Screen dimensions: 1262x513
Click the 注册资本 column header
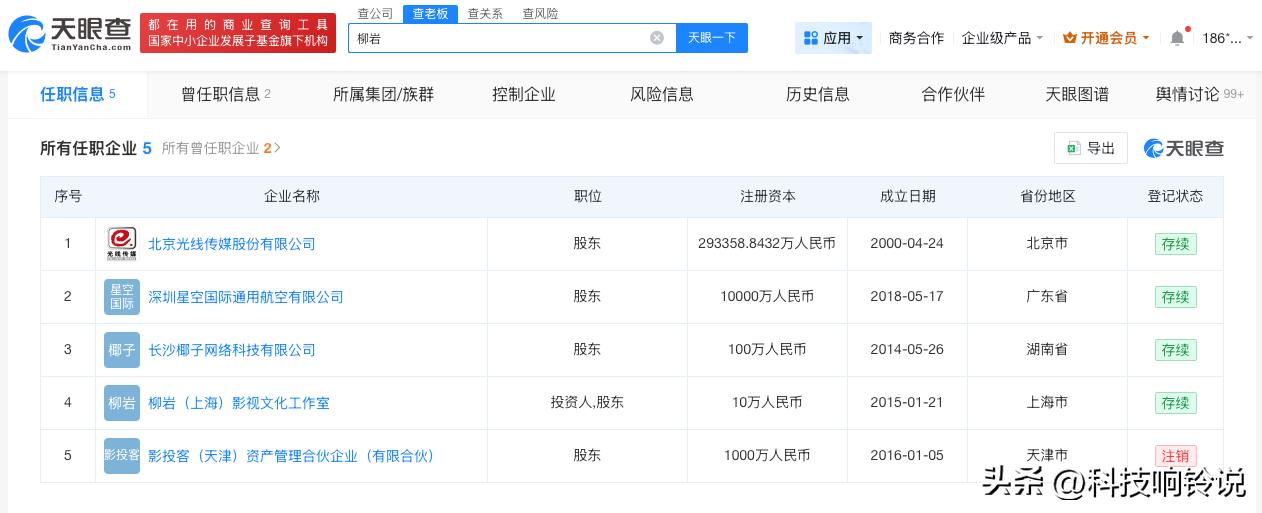coord(767,196)
